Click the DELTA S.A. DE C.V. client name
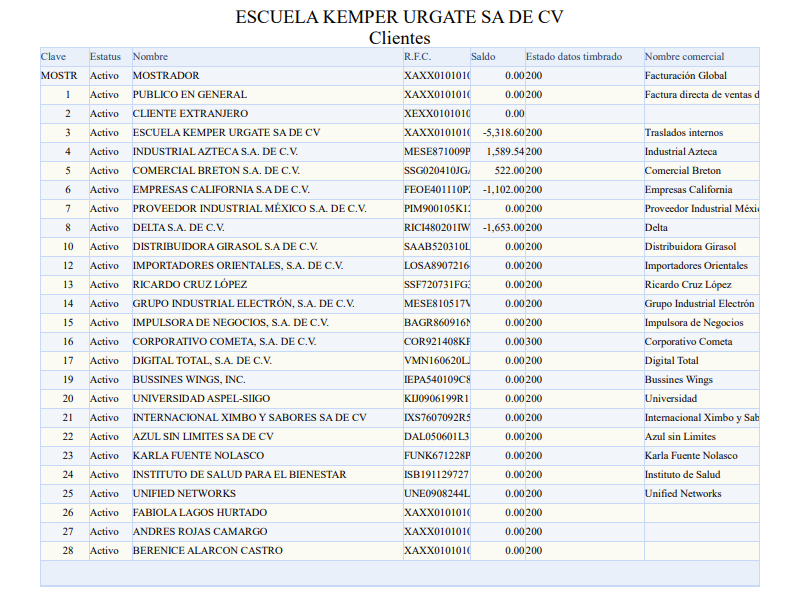 click(178, 228)
